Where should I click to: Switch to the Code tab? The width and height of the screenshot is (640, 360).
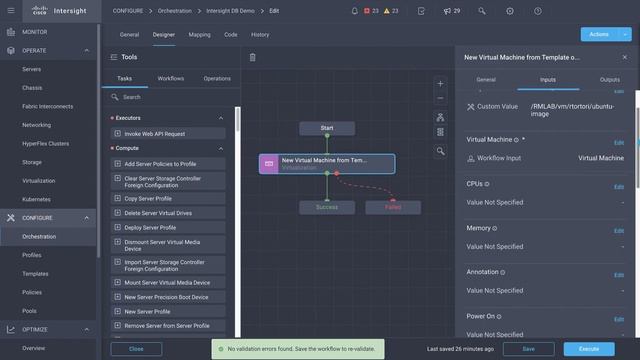click(231, 35)
